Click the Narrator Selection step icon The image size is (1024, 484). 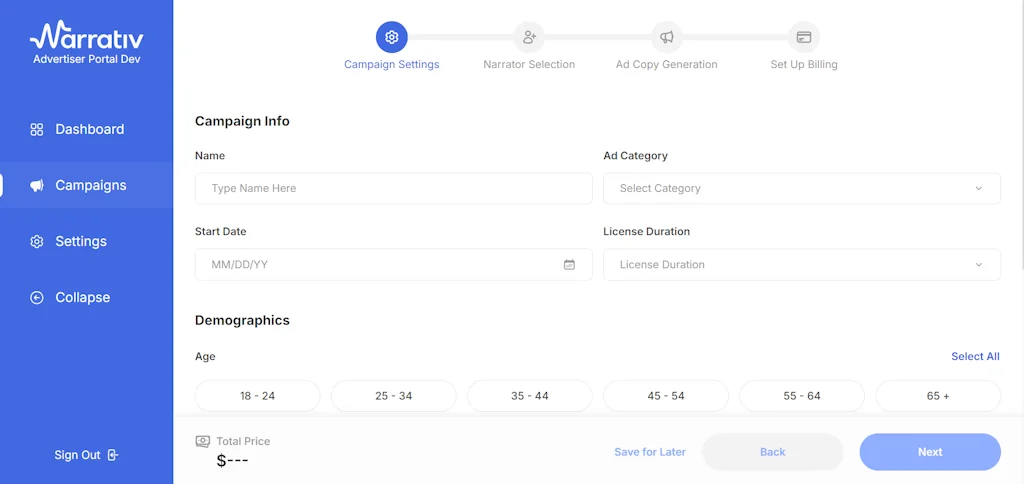pyautogui.click(x=529, y=37)
